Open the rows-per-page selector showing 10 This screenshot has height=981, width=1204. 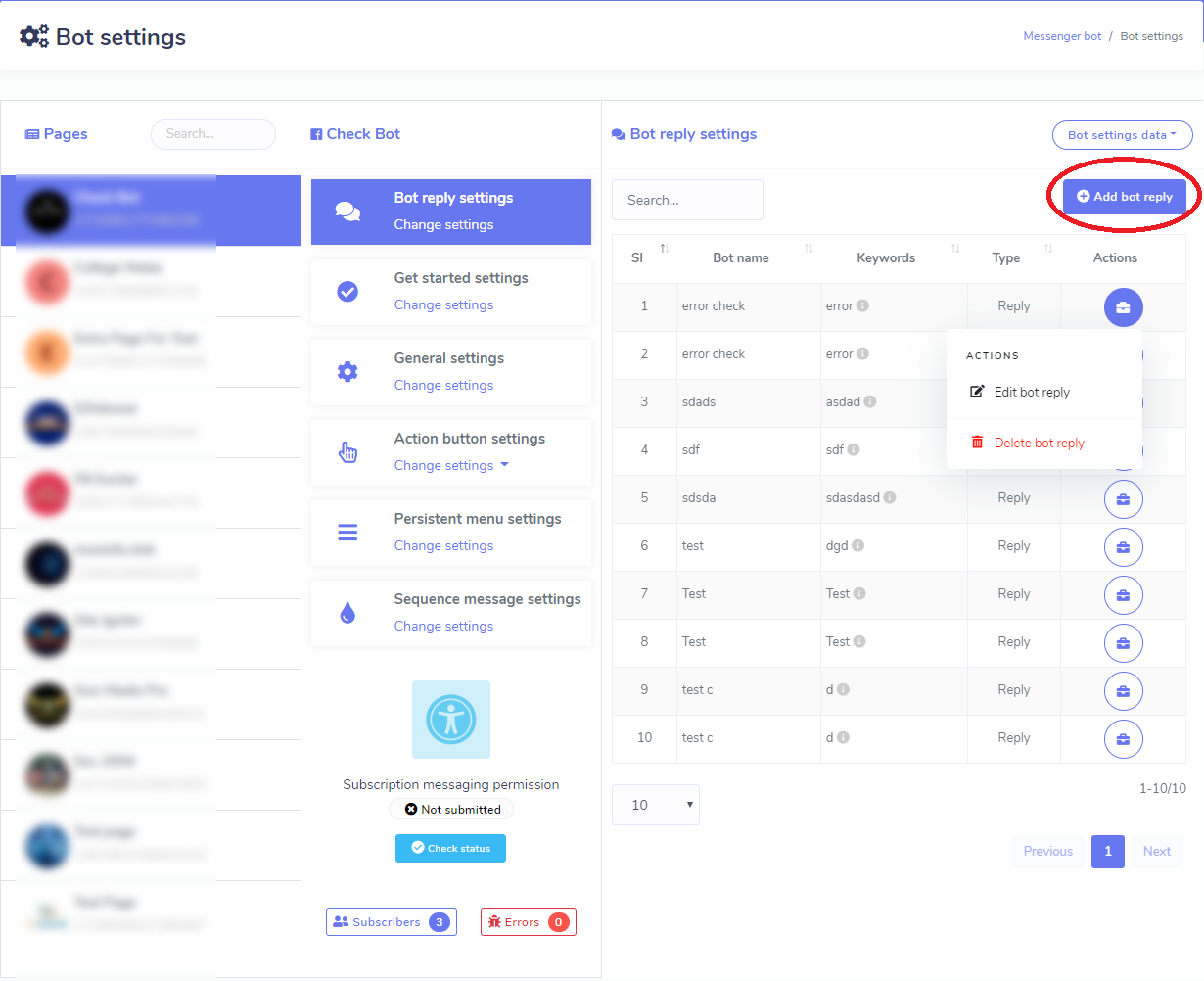[x=655, y=804]
